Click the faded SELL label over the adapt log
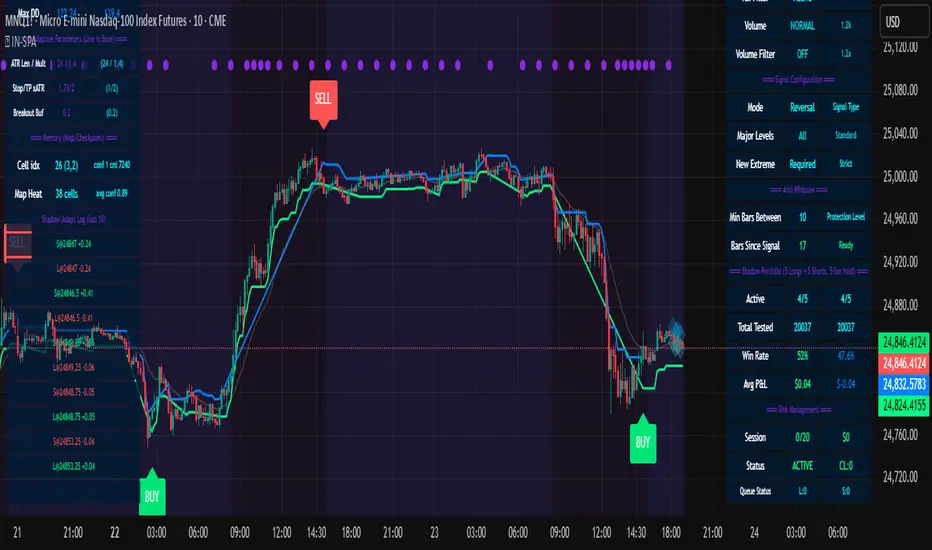 17,243
